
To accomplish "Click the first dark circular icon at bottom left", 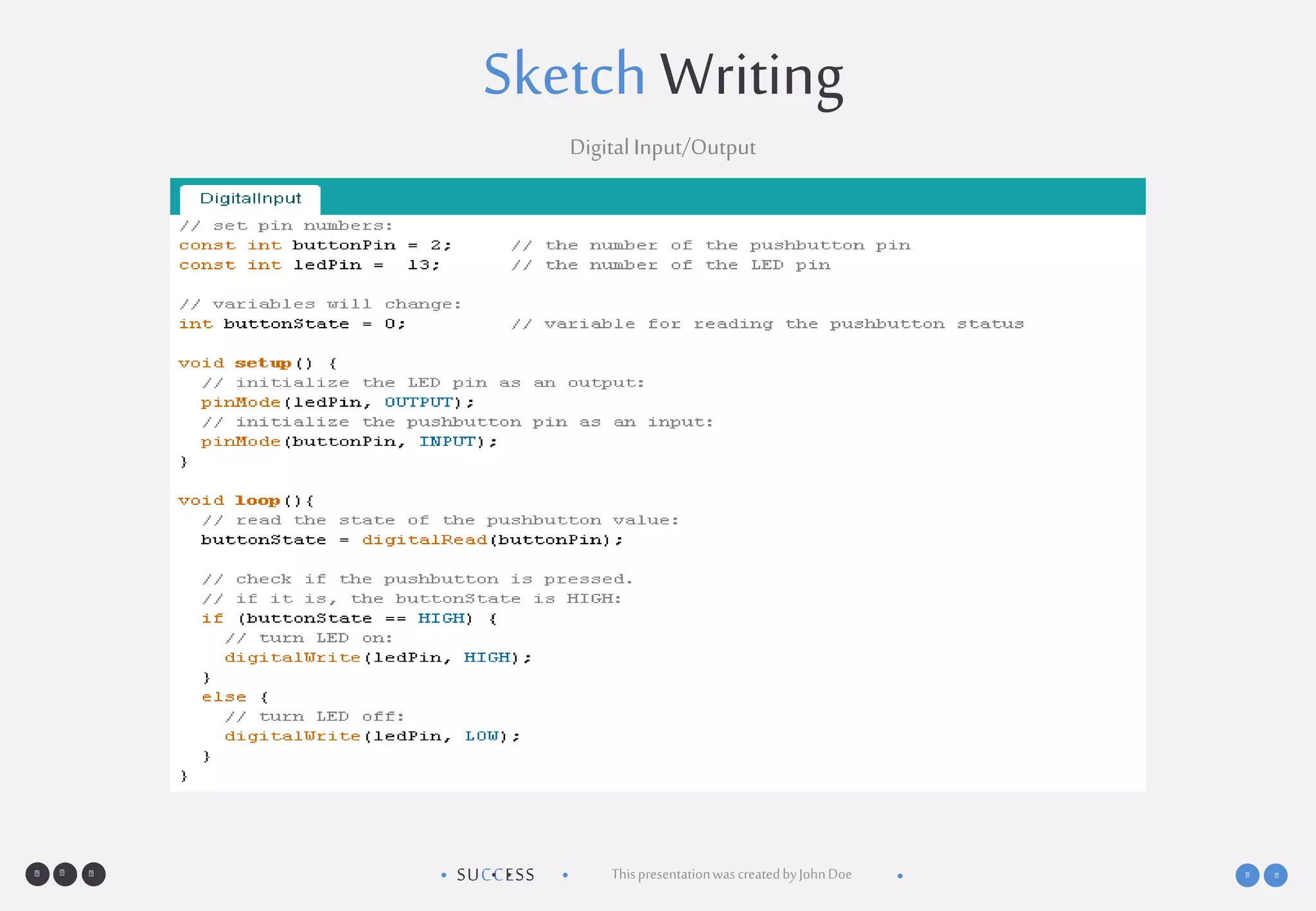I will (x=37, y=874).
